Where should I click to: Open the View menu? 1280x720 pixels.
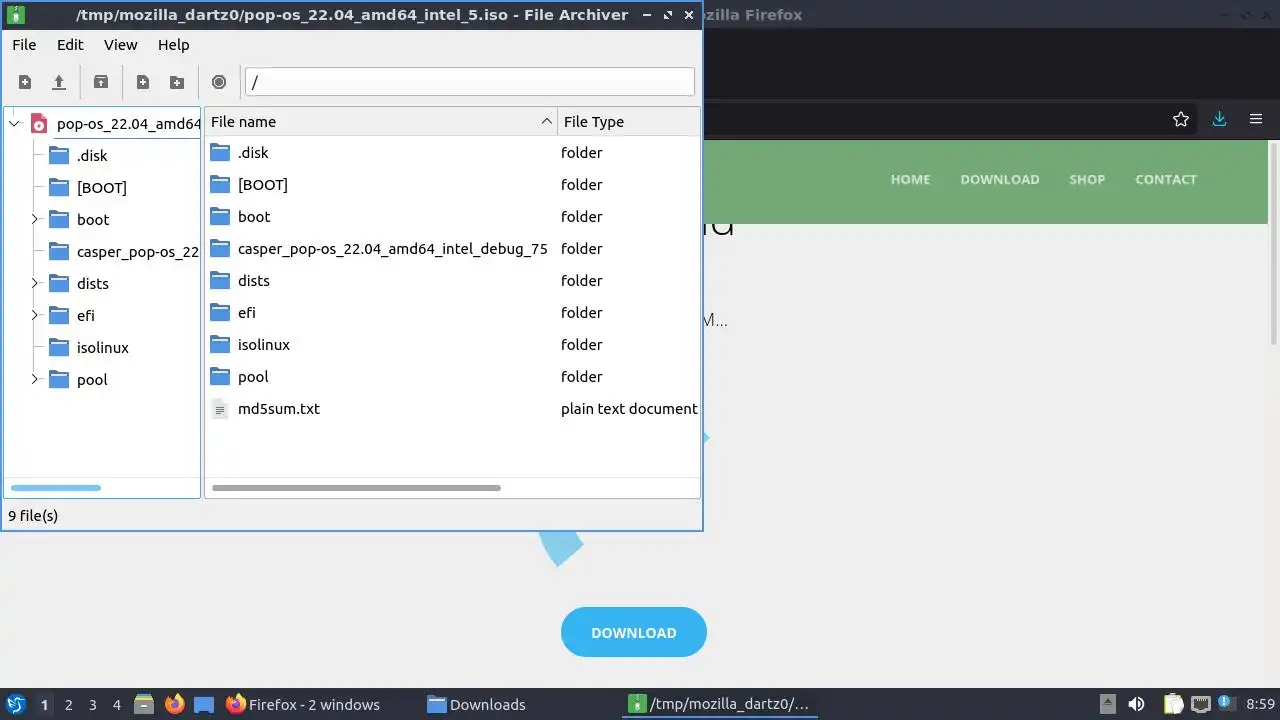(x=120, y=45)
